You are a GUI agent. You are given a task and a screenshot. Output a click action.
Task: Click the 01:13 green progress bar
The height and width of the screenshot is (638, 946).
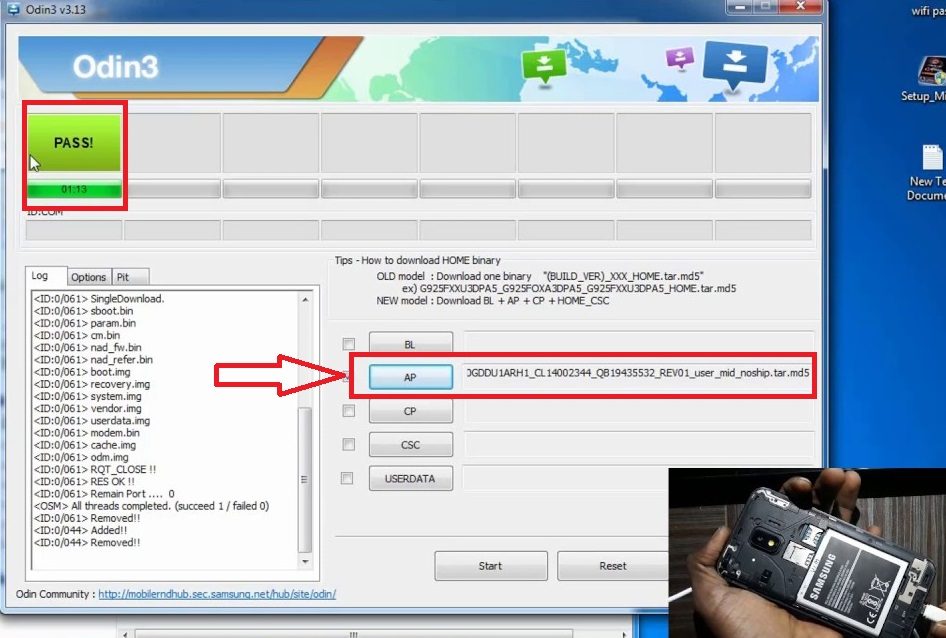[x=74, y=190]
